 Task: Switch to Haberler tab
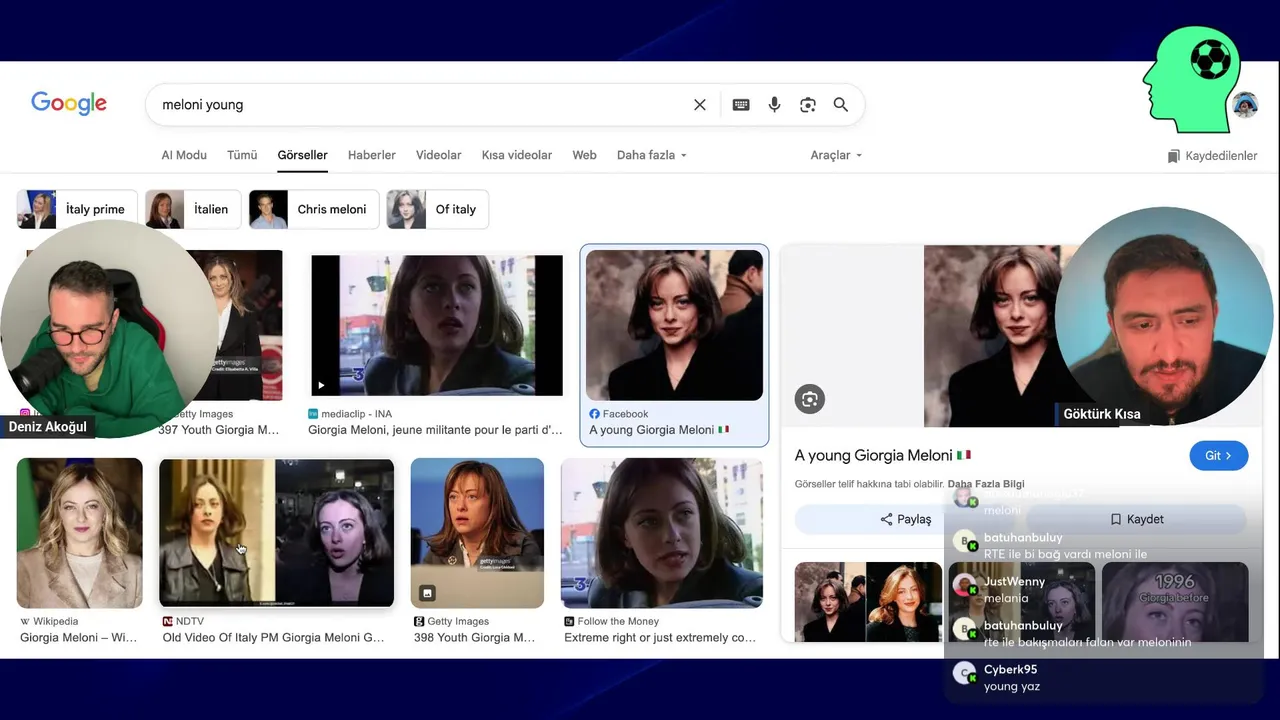click(372, 155)
